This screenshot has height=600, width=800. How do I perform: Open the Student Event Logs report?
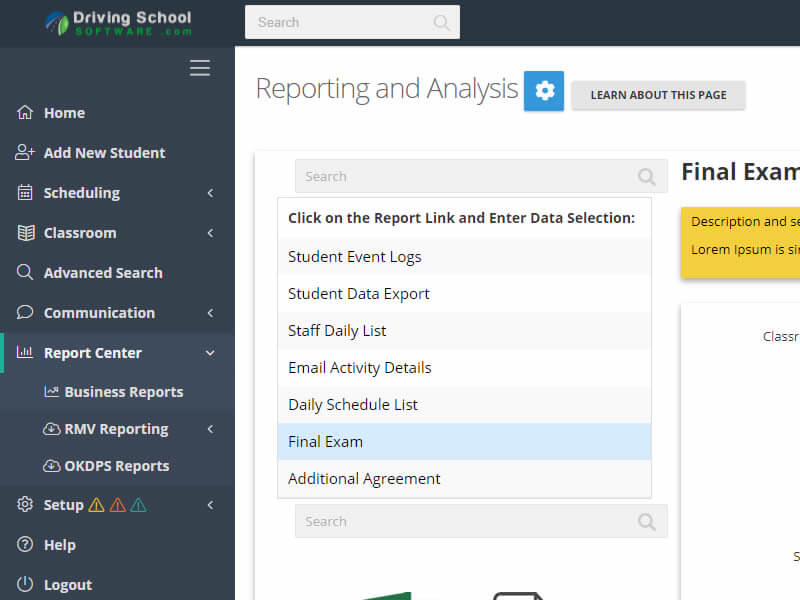[355, 257]
